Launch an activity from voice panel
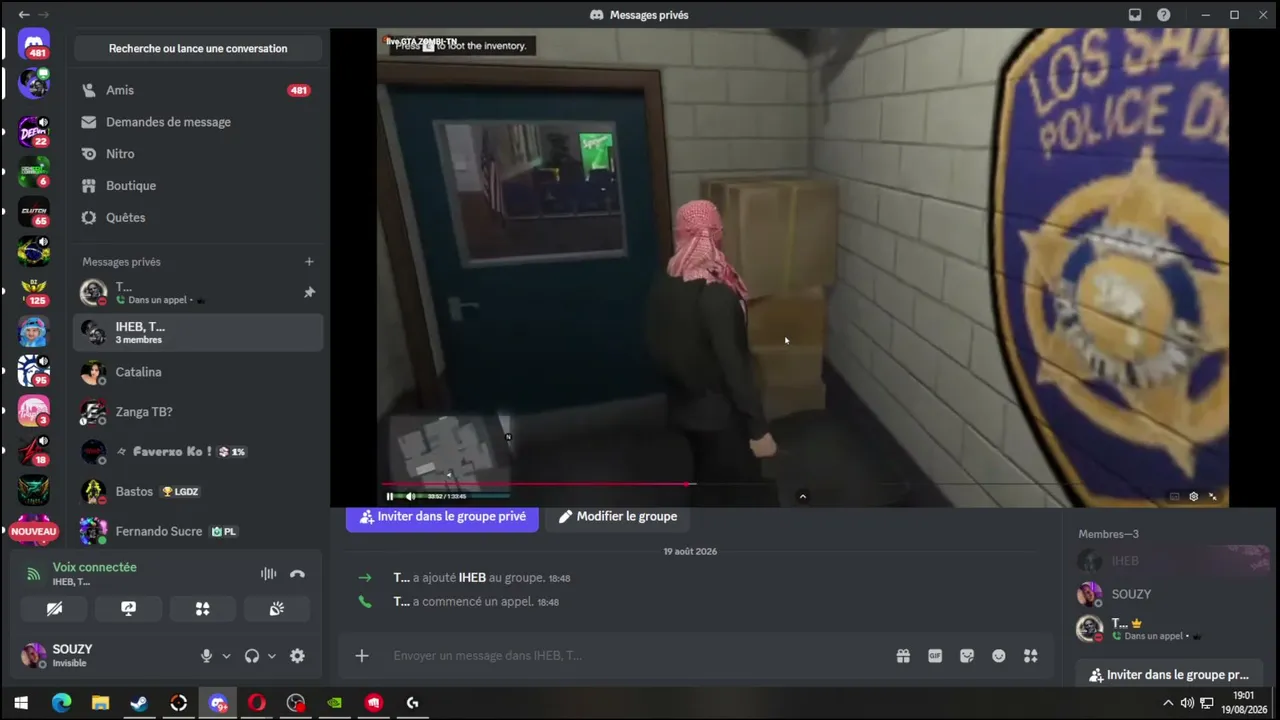Viewport: 1280px width, 720px height. click(202, 609)
